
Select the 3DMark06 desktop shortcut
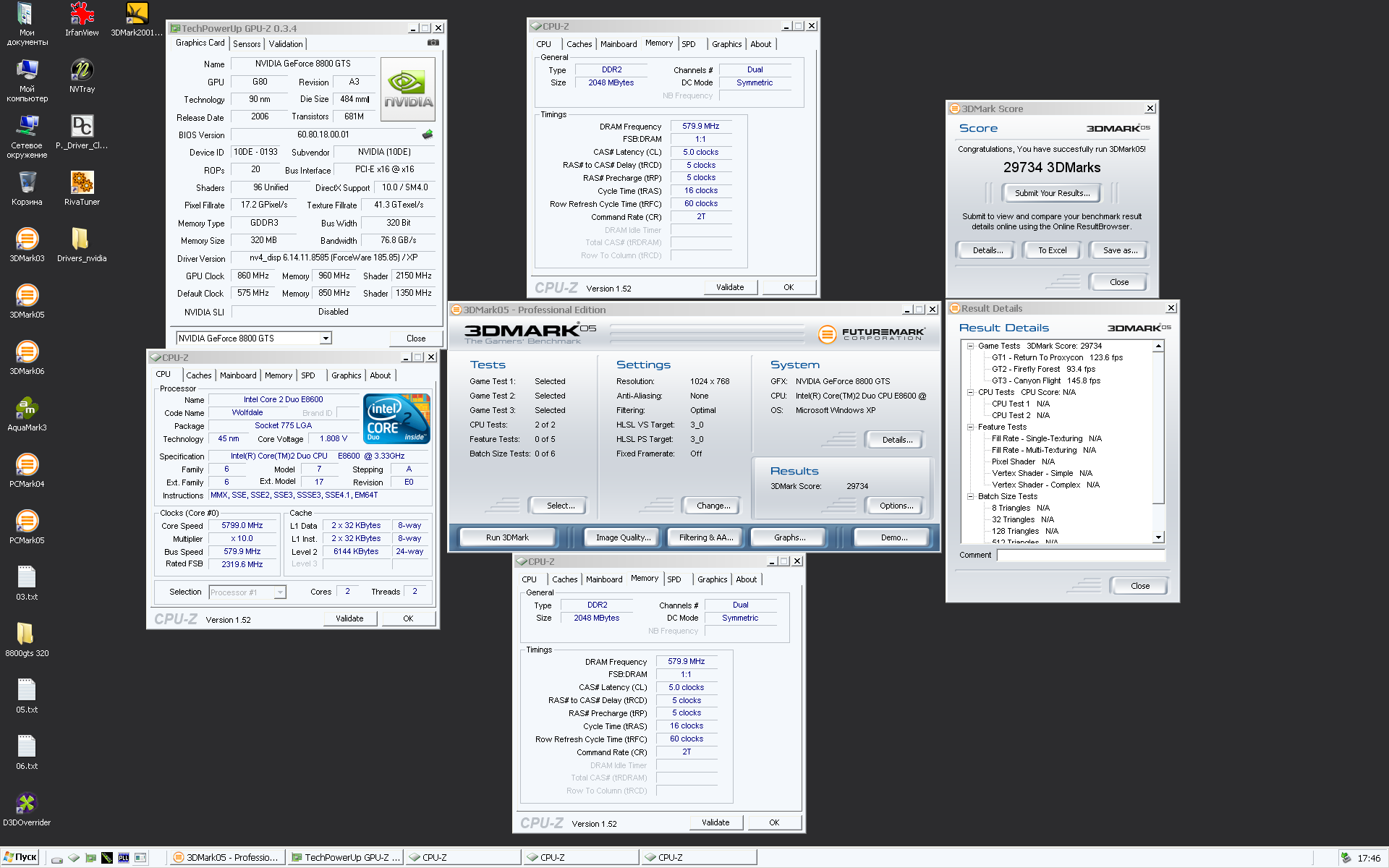tap(27, 358)
